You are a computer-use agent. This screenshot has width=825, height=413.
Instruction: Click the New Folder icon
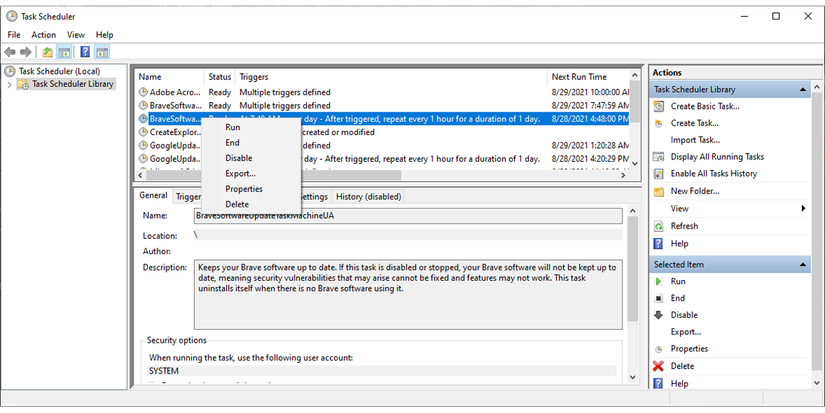pyautogui.click(x=658, y=192)
